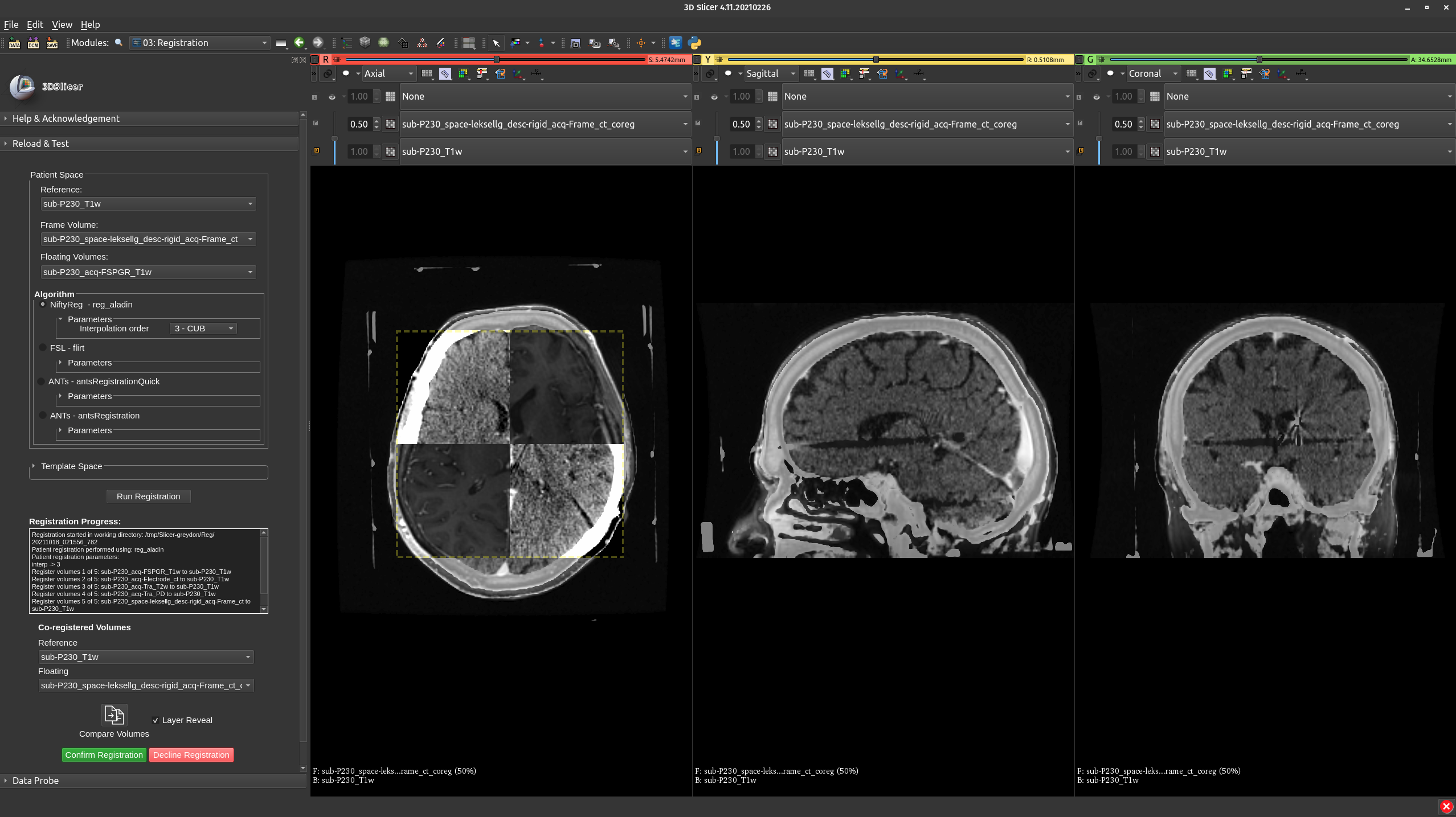Open the File menu
This screenshot has height=817, width=1456.
11,24
